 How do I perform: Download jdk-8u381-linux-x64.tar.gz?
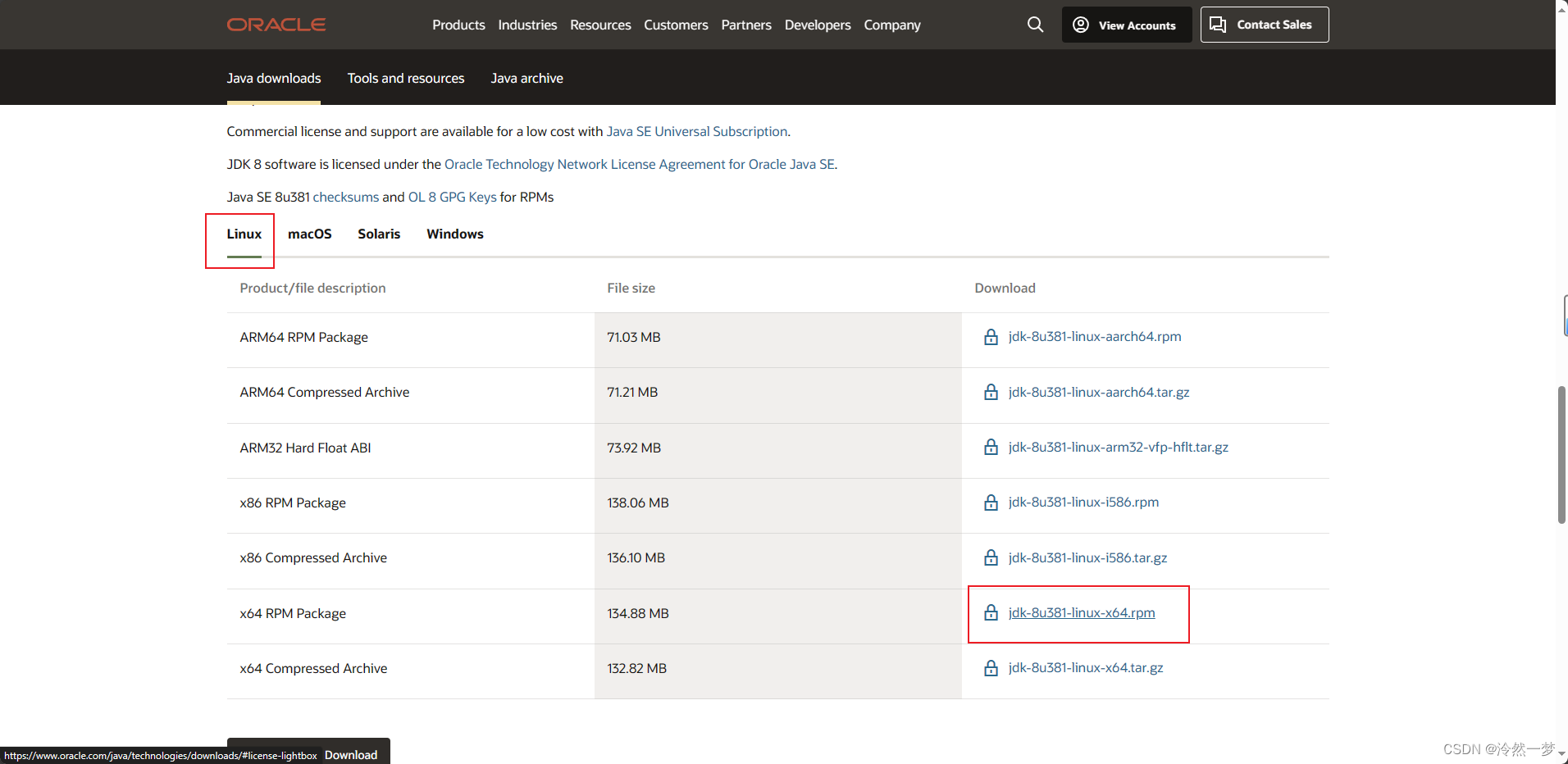tap(1086, 667)
